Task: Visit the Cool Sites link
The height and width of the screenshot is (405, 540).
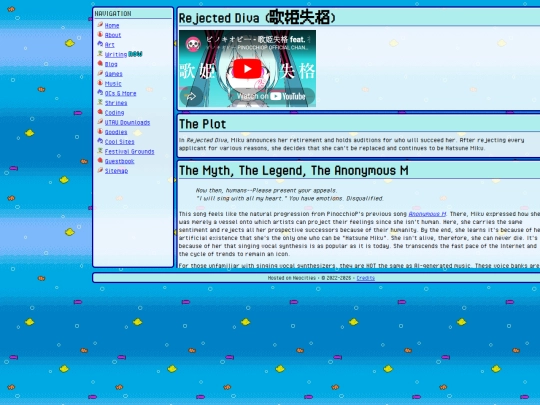Action: pos(120,142)
